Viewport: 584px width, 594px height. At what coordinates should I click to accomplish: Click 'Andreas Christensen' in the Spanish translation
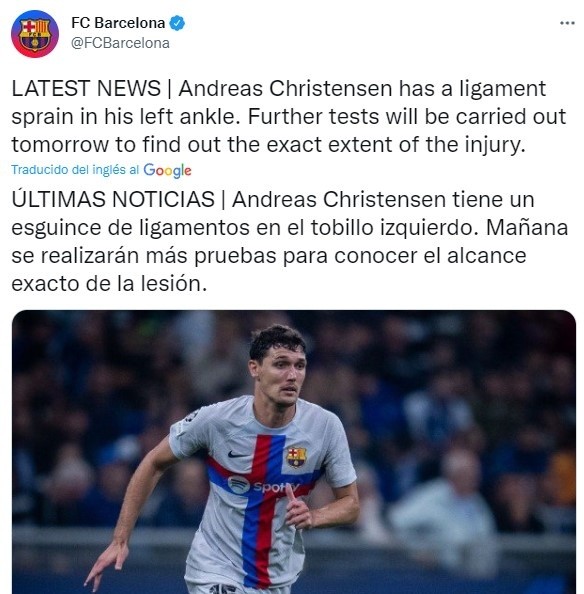coord(339,199)
